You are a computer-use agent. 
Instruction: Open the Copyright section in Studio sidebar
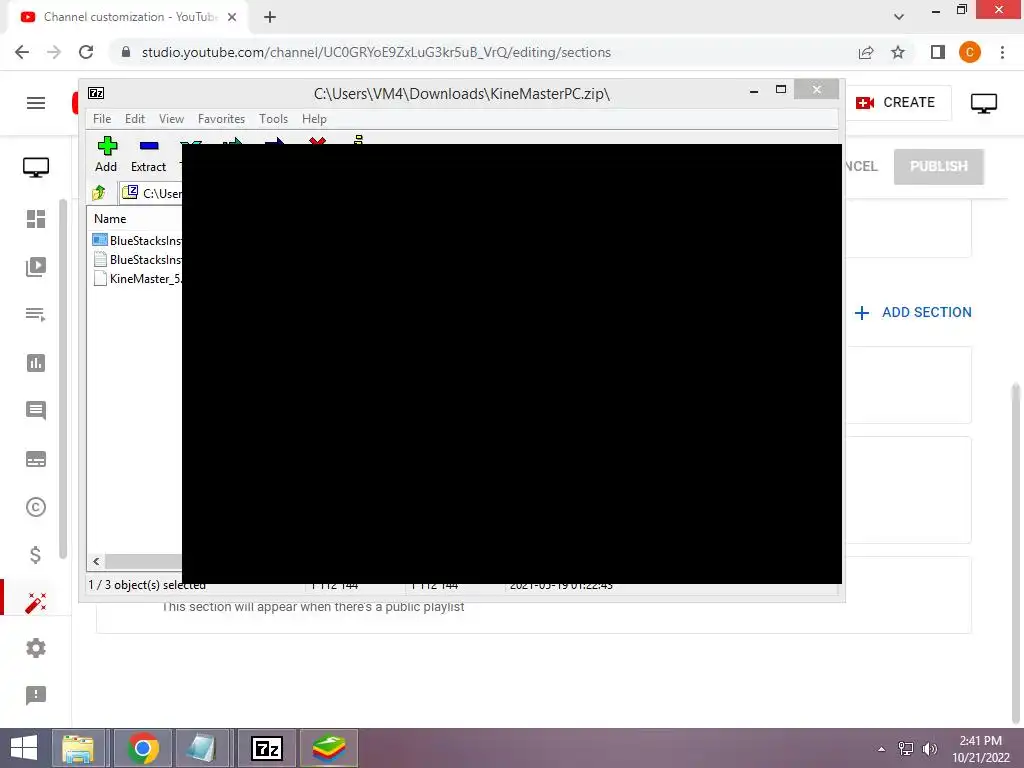[36, 507]
